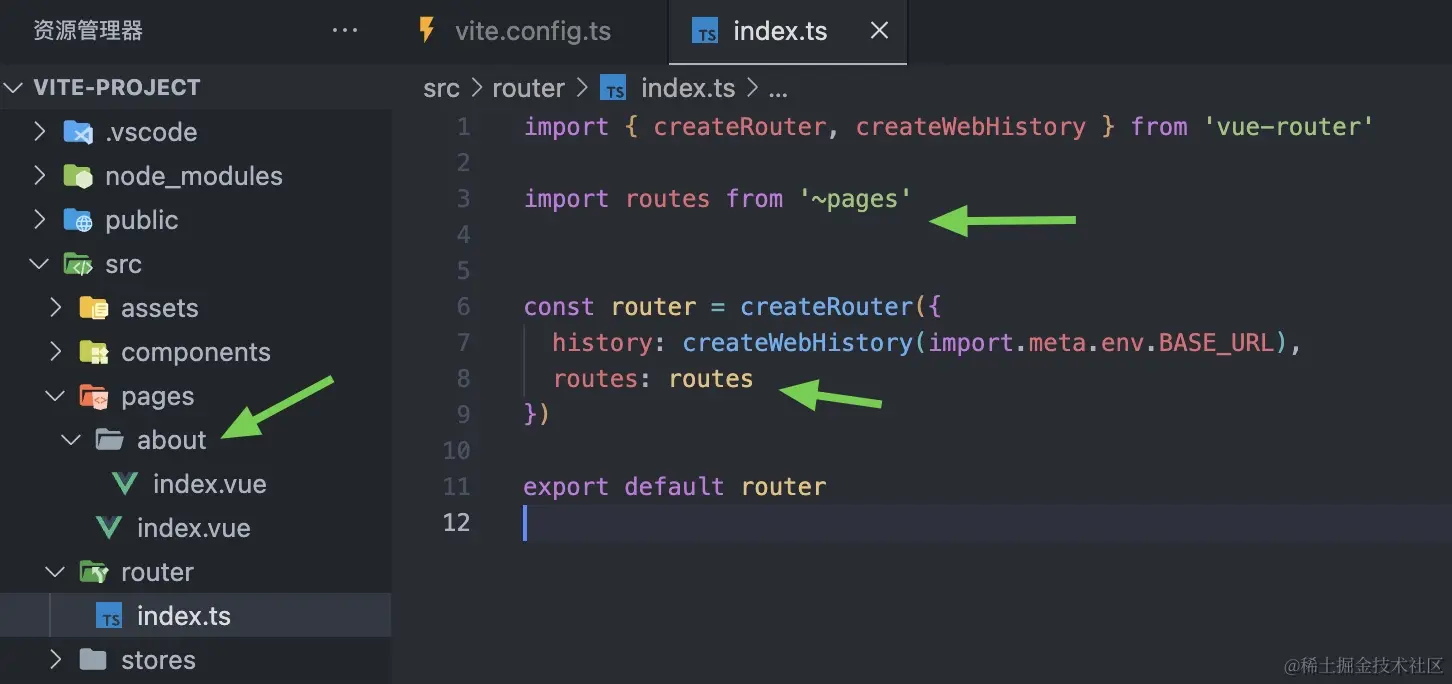Viewport: 1452px width, 684px height.
Task: Click 'export default router' line
Action: click(x=675, y=487)
